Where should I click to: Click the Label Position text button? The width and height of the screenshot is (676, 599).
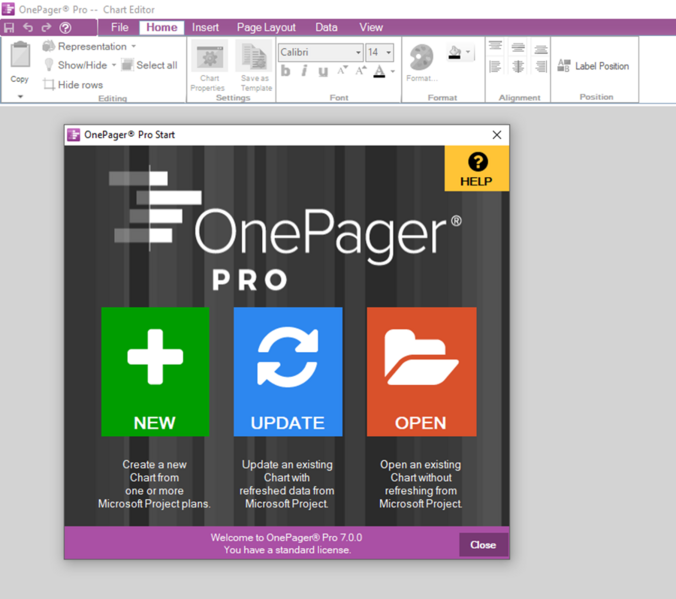pos(602,66)
